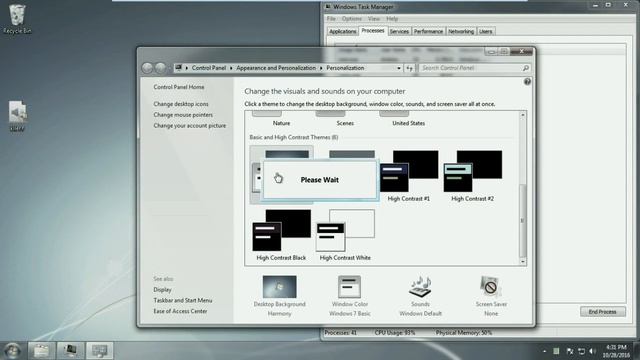The width and height of the screenshot is (640, 360).
Task: Click the search magnifier icon
Action: [x=526, y=68]
